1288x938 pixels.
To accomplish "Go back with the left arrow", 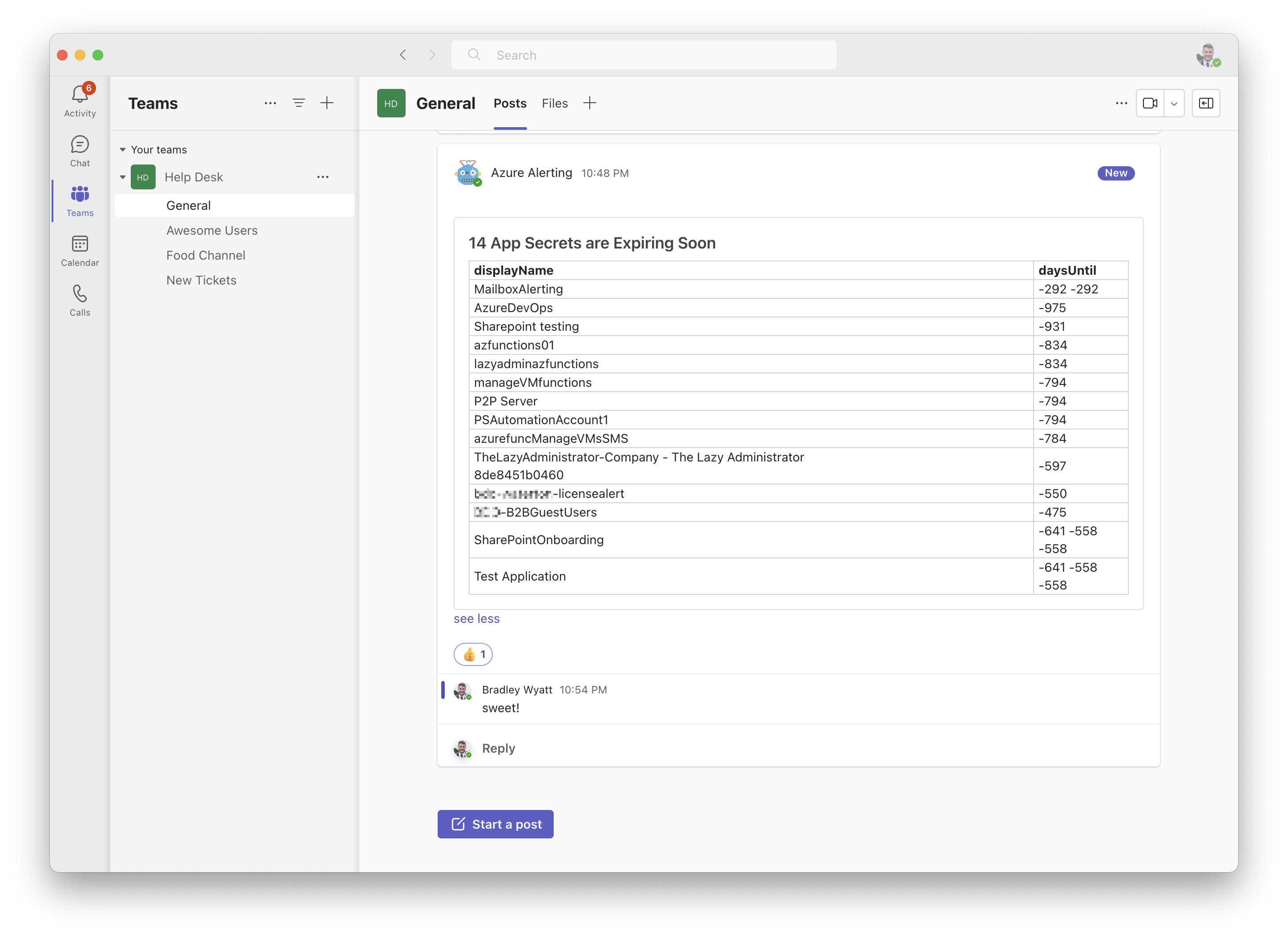I will (x=402, y=55).
